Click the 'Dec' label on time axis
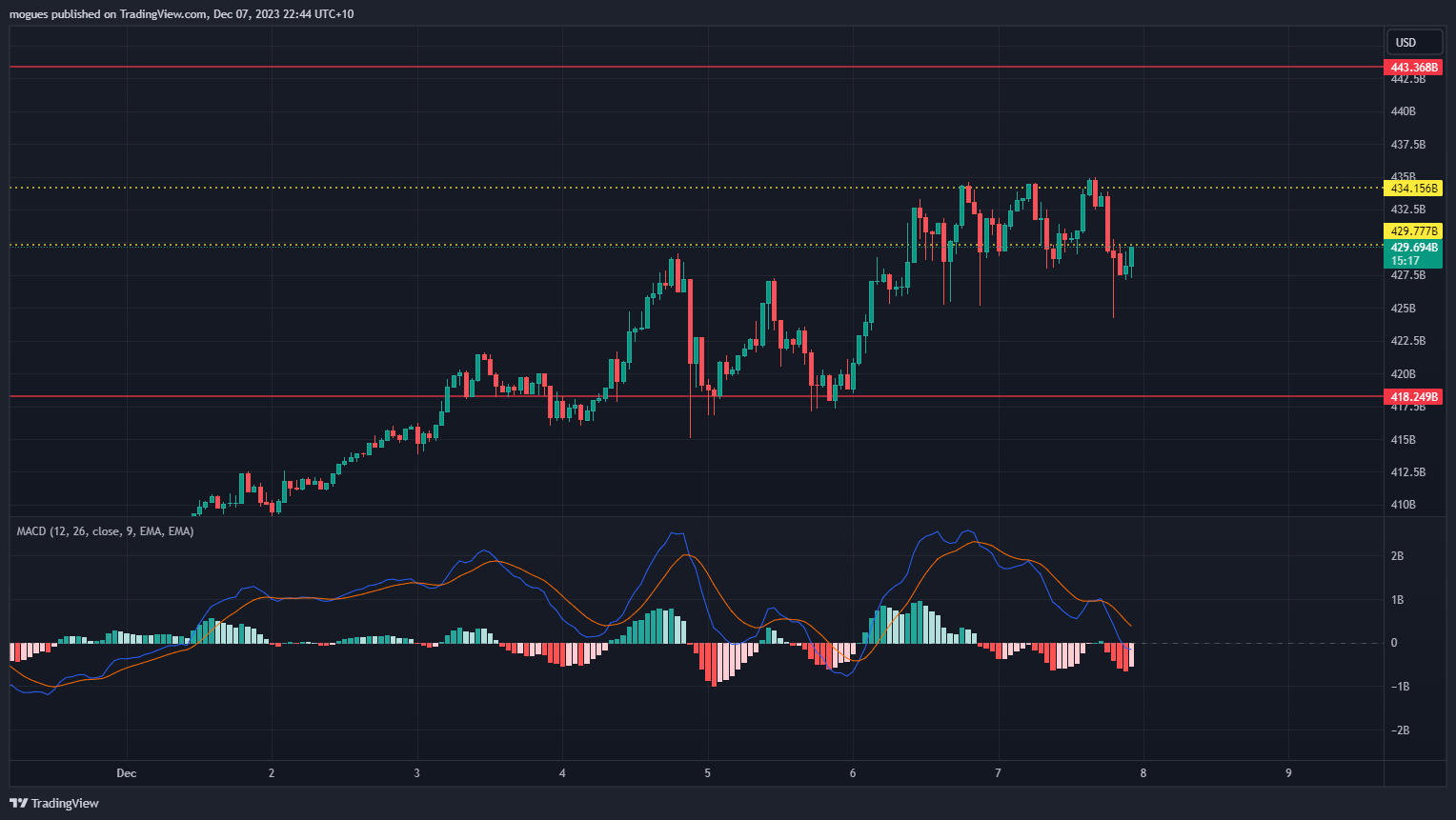This screenshot has width=1456, height=820. [126, 773]
